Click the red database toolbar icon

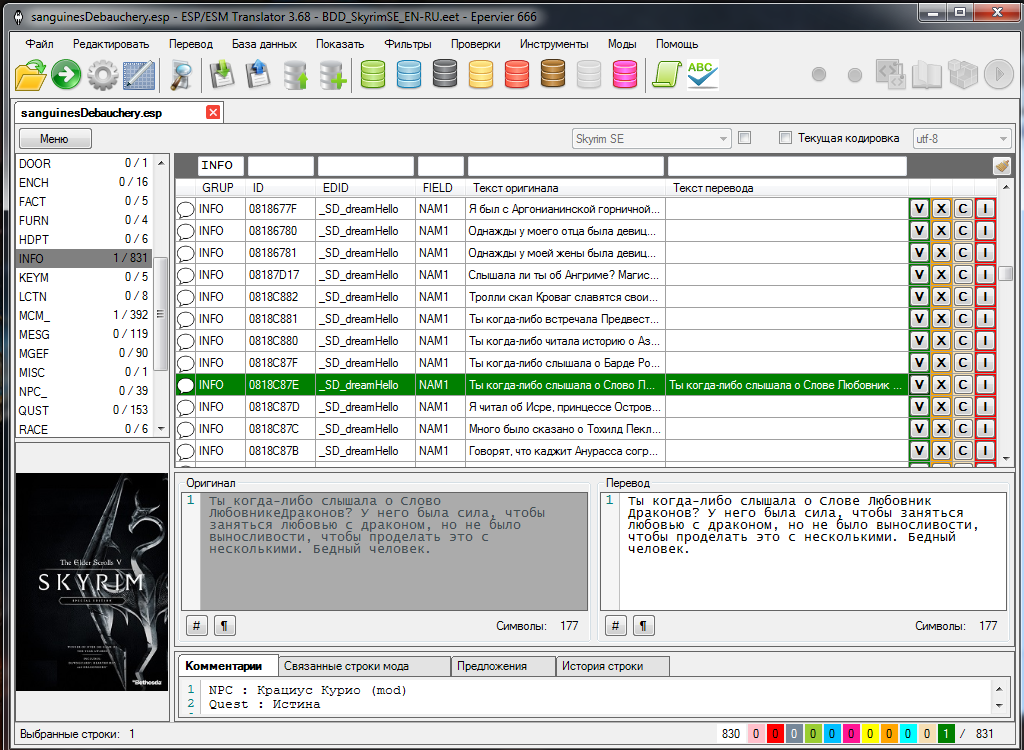(x=517, y=75)
